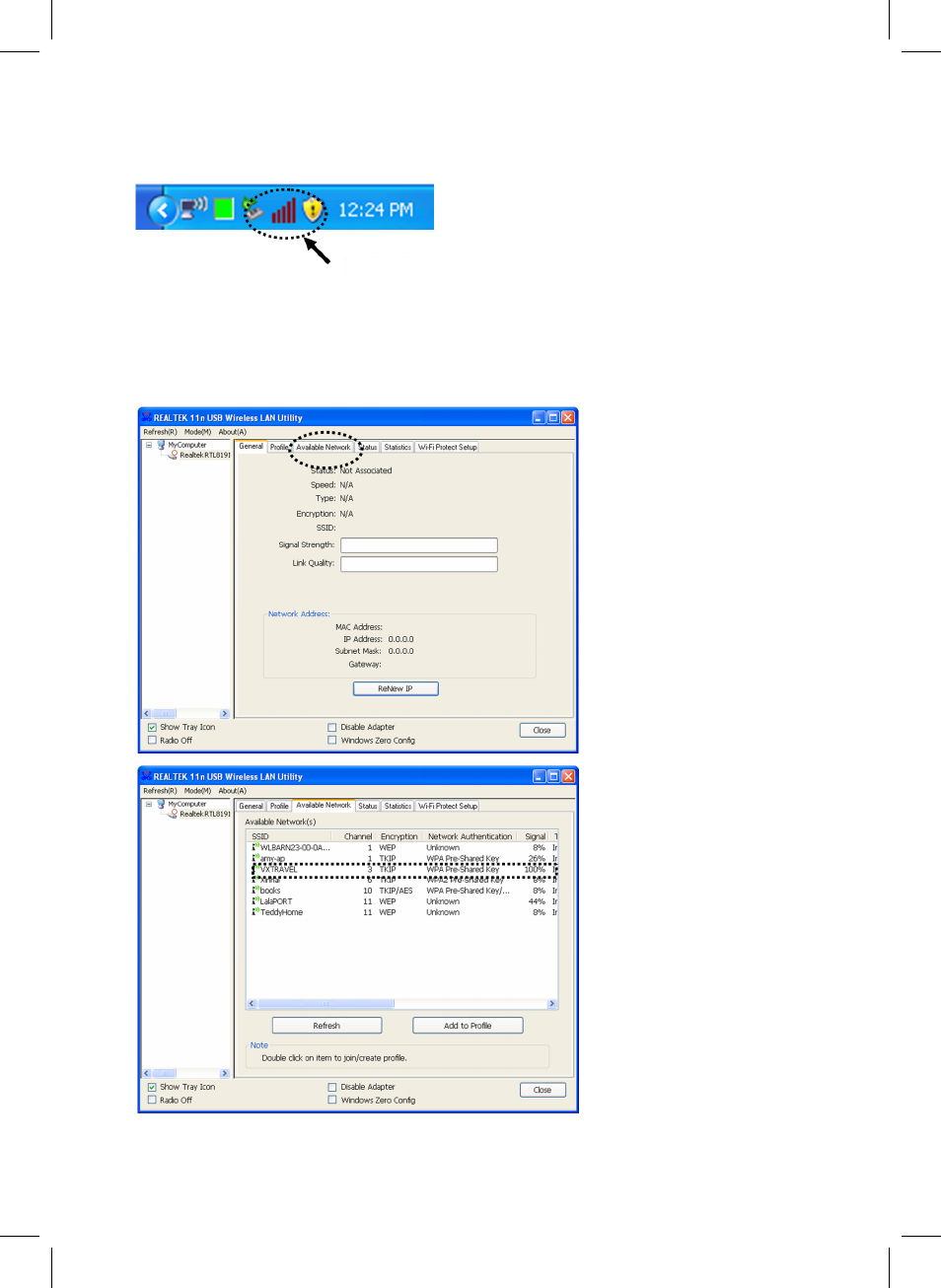This screenshot has width=941, height=1288.
Task: Click right scroll arrow under General window tree
Action: [x=225, y=714]
